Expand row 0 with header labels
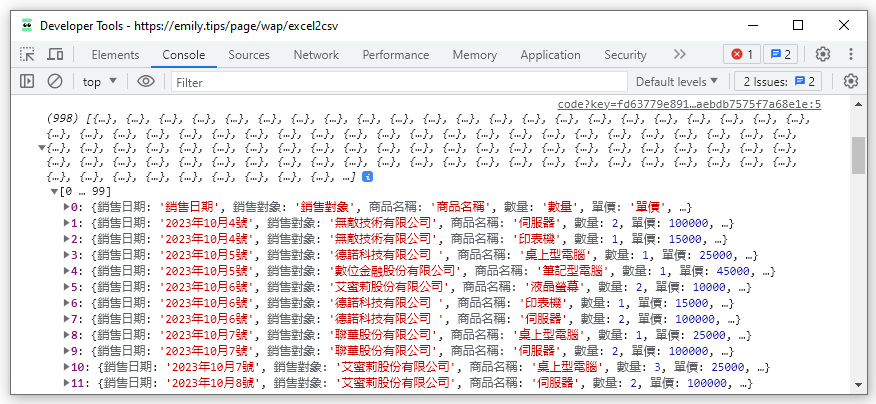The height and width of the screenshot is (404, 876). (67, 207)
